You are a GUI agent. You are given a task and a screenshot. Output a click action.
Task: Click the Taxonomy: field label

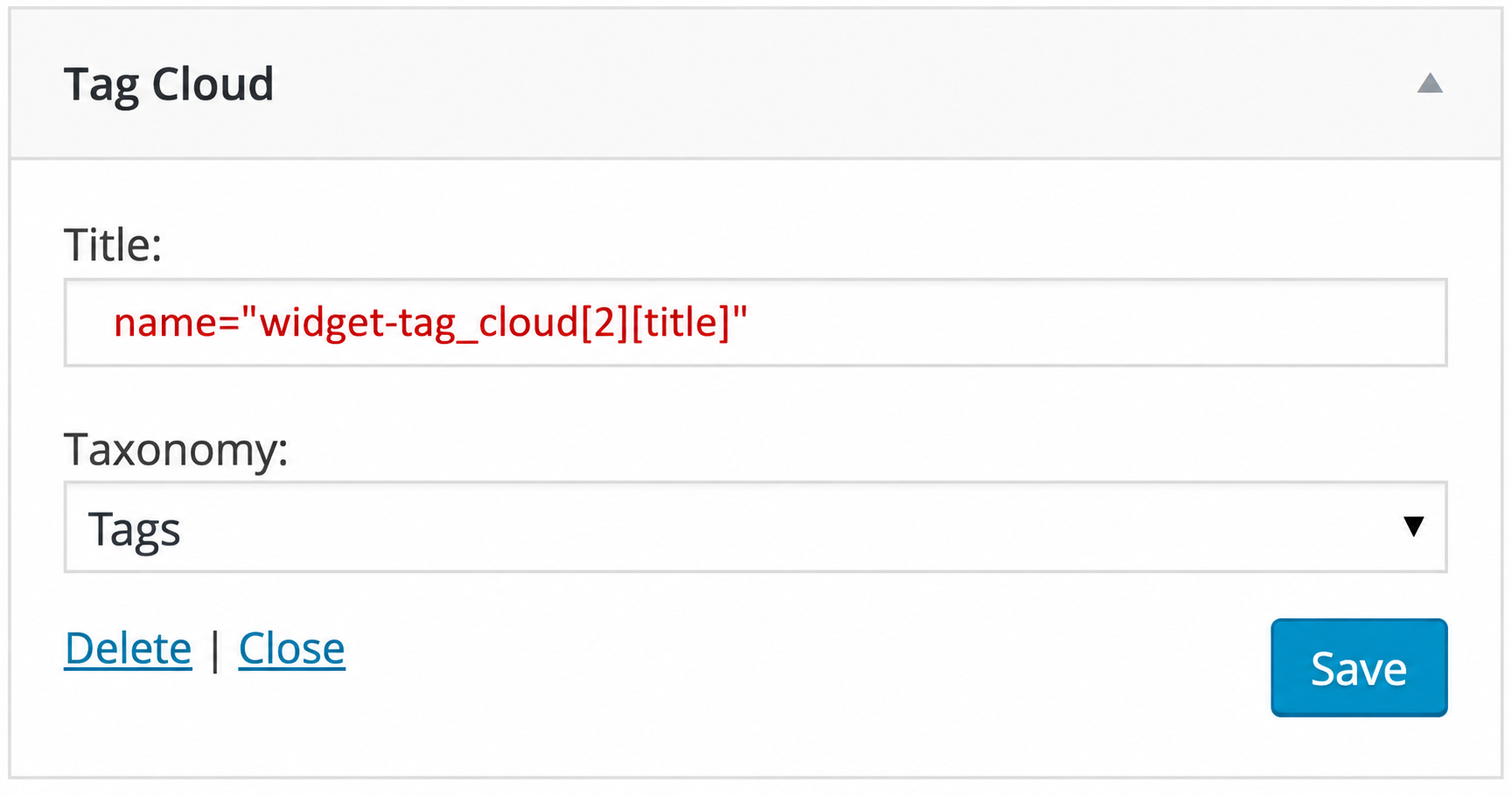(x=176, y=450)
